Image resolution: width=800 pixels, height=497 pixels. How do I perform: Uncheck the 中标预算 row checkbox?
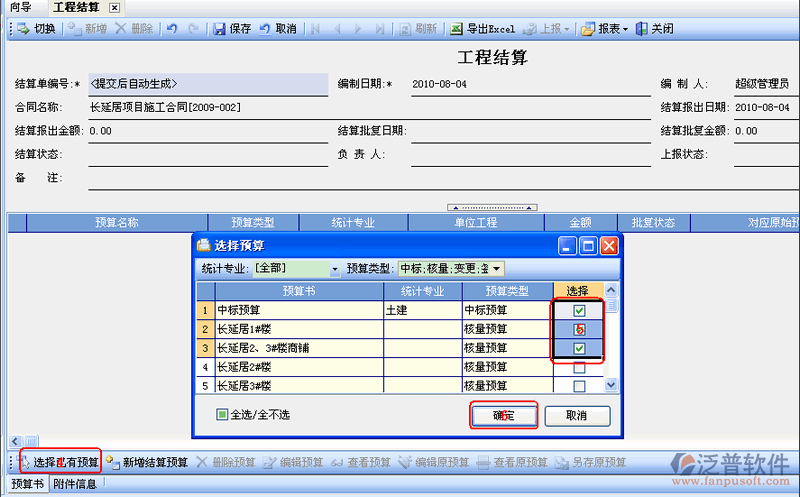579,311
